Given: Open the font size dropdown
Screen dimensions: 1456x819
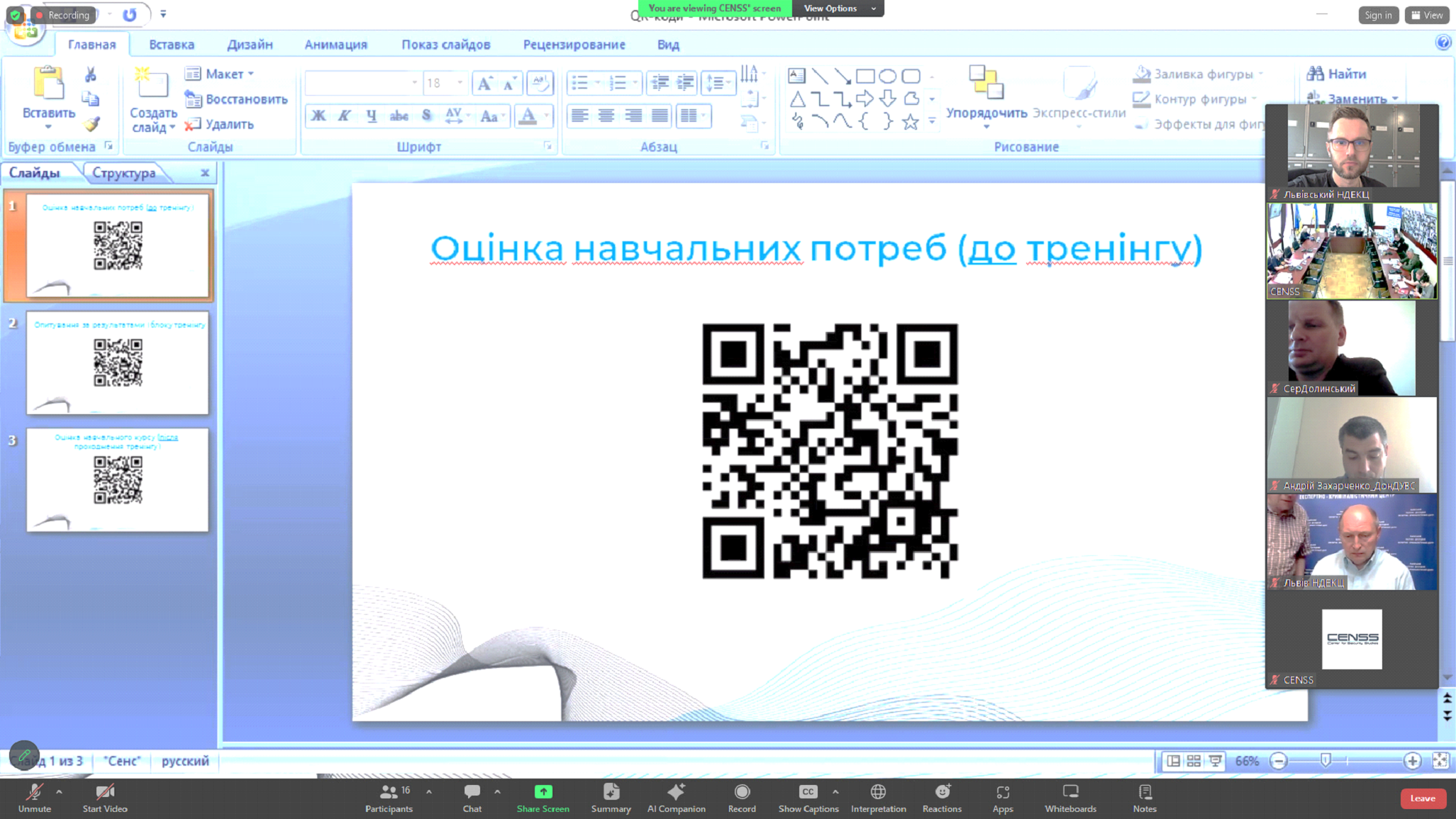Looking at the screenshot, I should (460, 83).
